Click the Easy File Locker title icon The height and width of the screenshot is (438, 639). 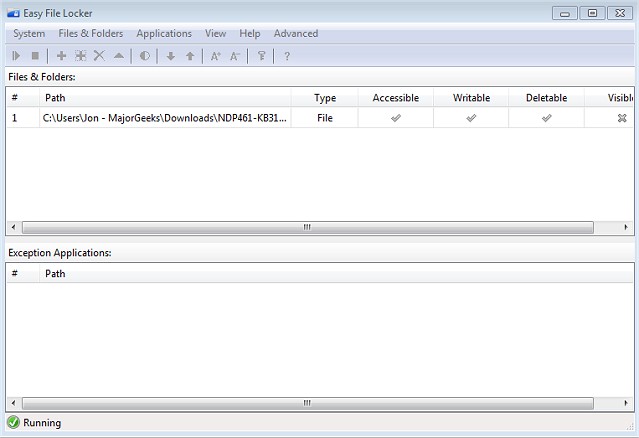click(13, 13)
